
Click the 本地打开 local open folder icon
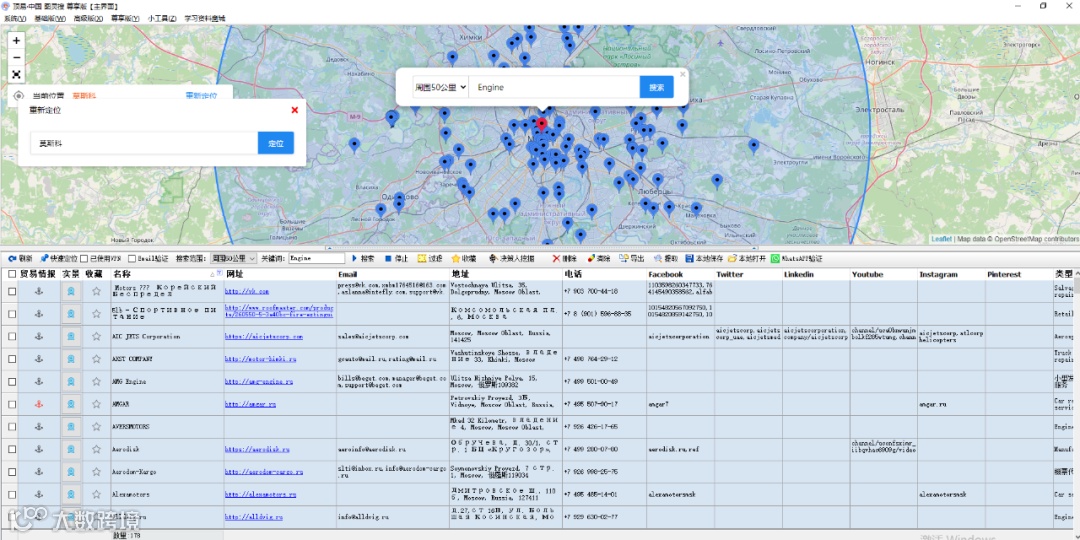(732, 258)
